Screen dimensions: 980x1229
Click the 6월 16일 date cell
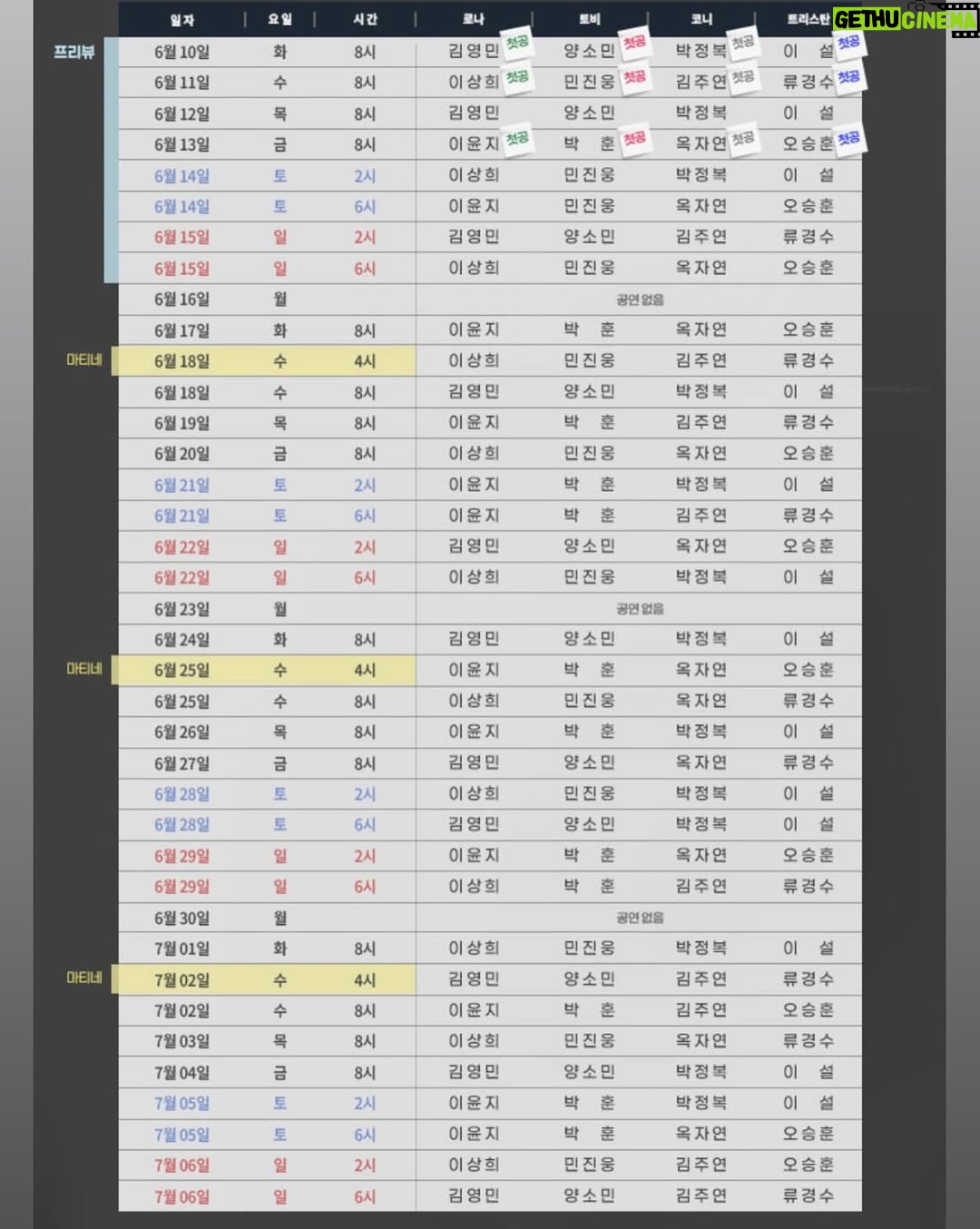181,300
